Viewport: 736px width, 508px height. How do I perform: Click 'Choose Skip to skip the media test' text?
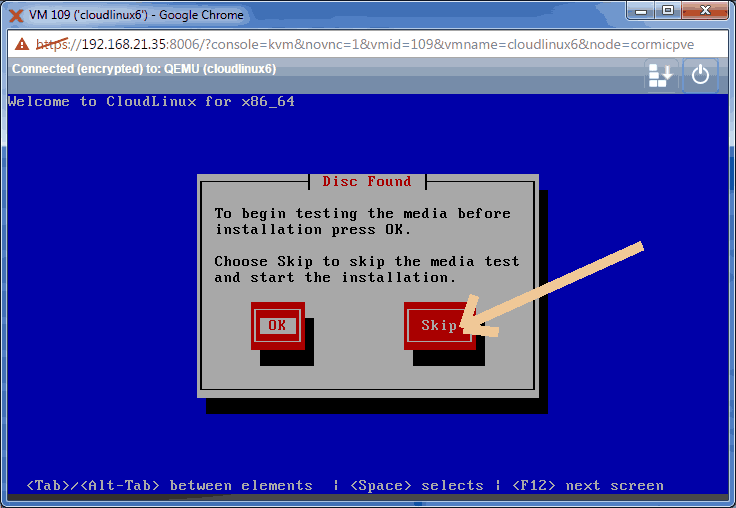367,262
